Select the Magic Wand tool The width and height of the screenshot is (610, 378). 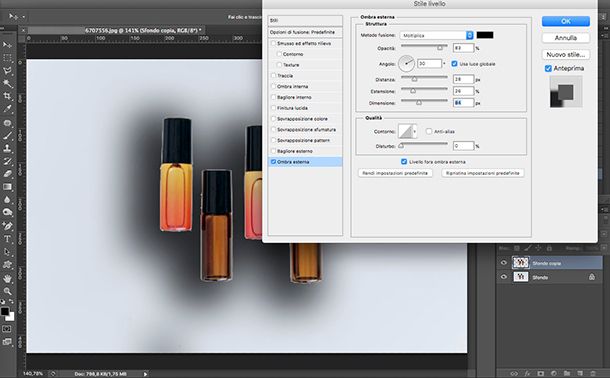click(x=7, y=83)
